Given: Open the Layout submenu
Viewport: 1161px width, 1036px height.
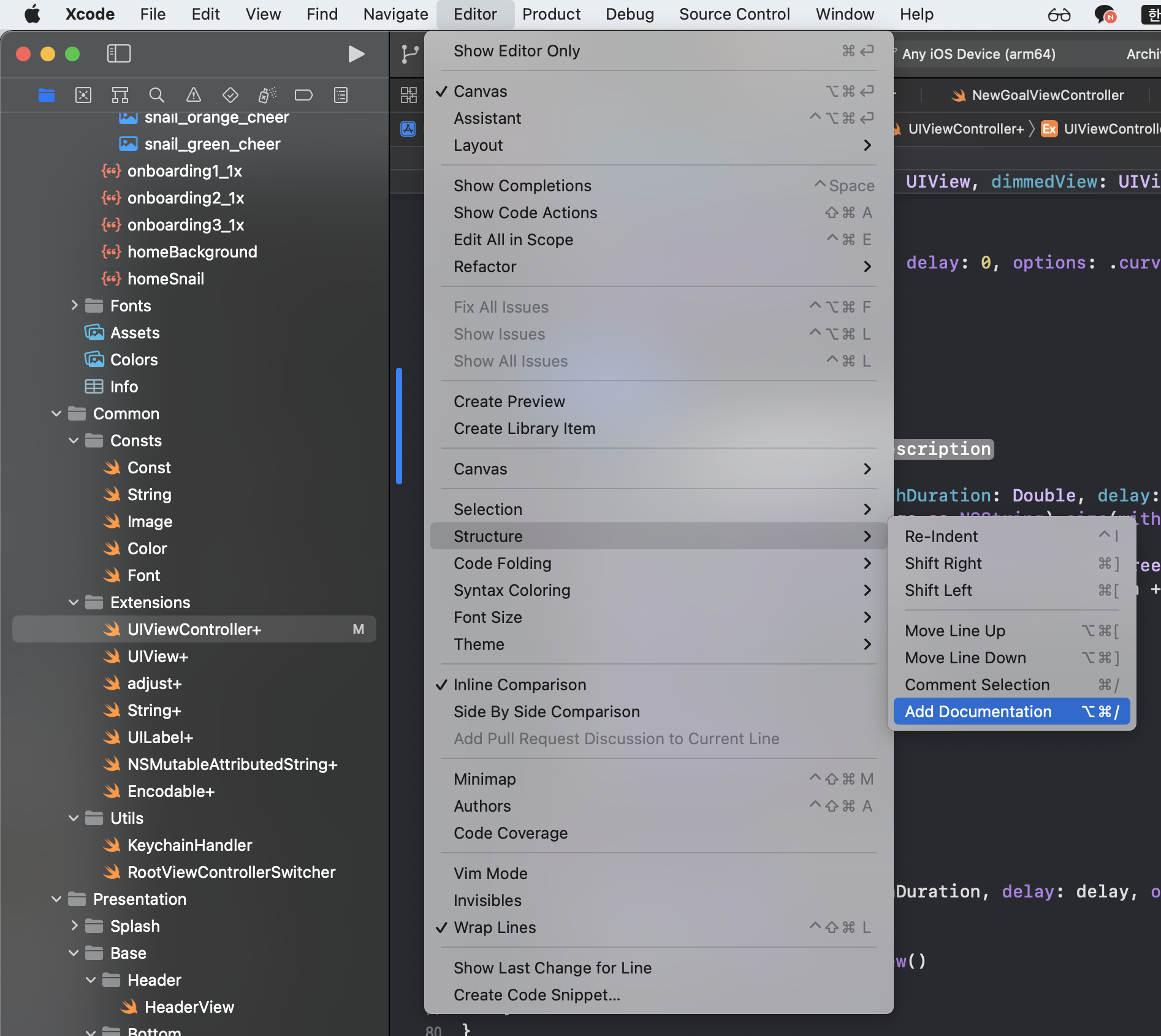Looking at the screenshot, I should 658,145.
